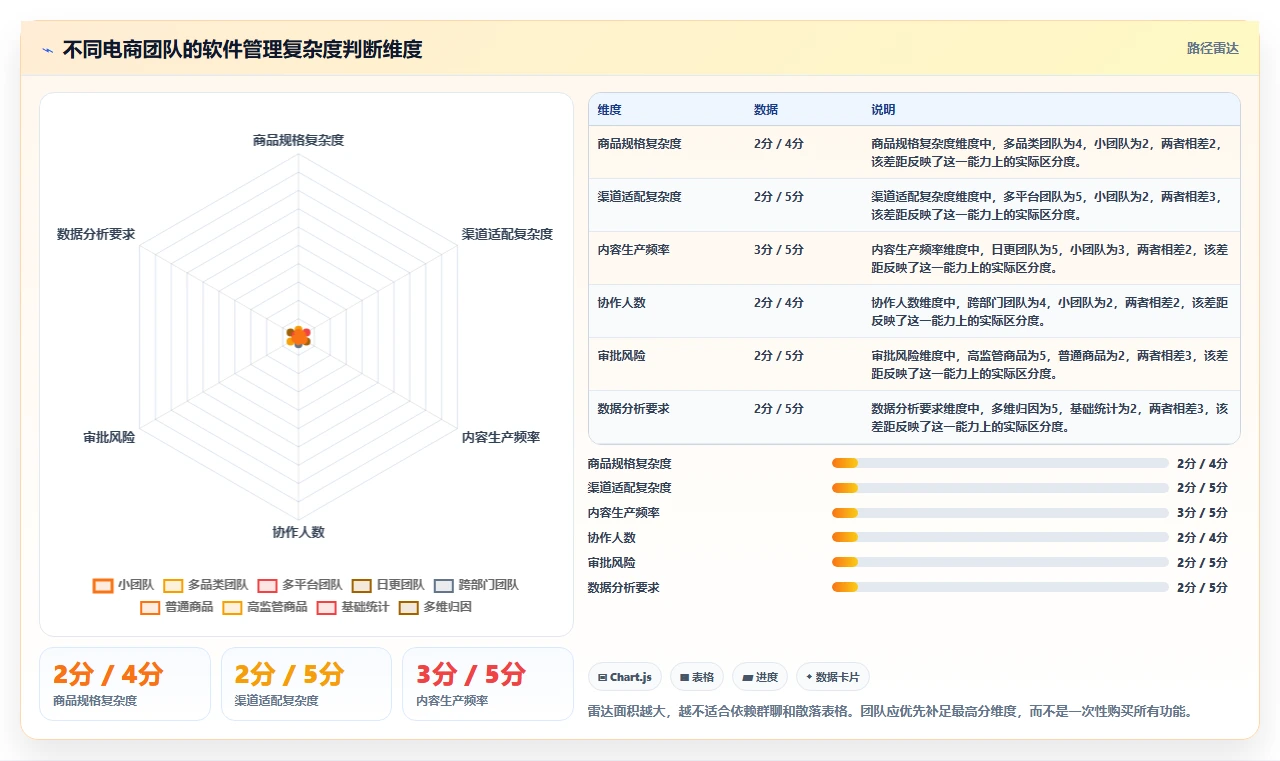Toggle the 多维归因 legend entry

pyautogui.click(x=434, y=607)
